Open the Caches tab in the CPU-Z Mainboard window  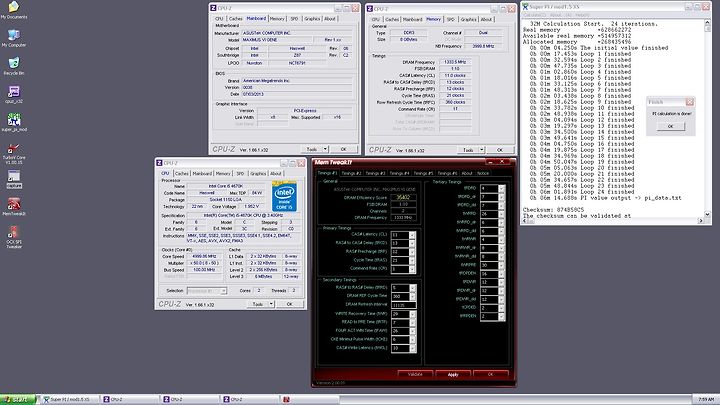[236, 19]
